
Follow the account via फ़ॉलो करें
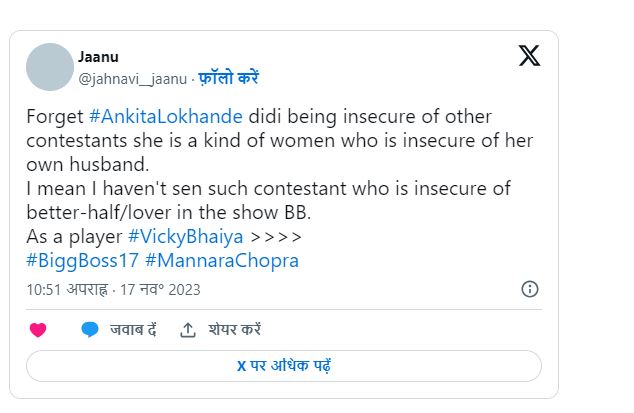pos(228,78)
